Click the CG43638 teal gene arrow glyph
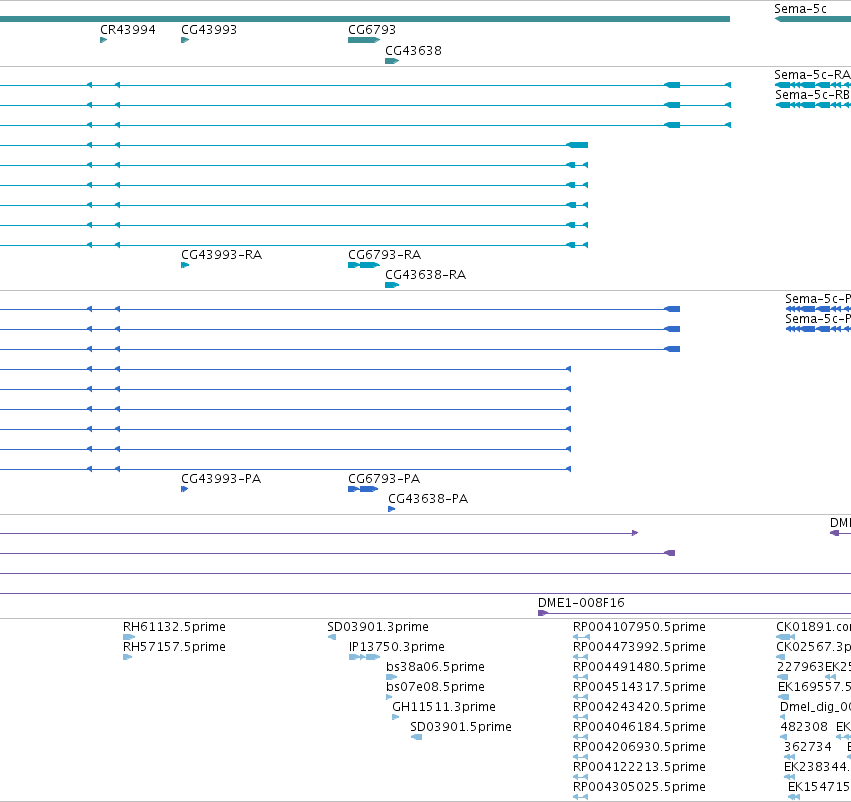851x802 pixels. [x=392, y=61]
